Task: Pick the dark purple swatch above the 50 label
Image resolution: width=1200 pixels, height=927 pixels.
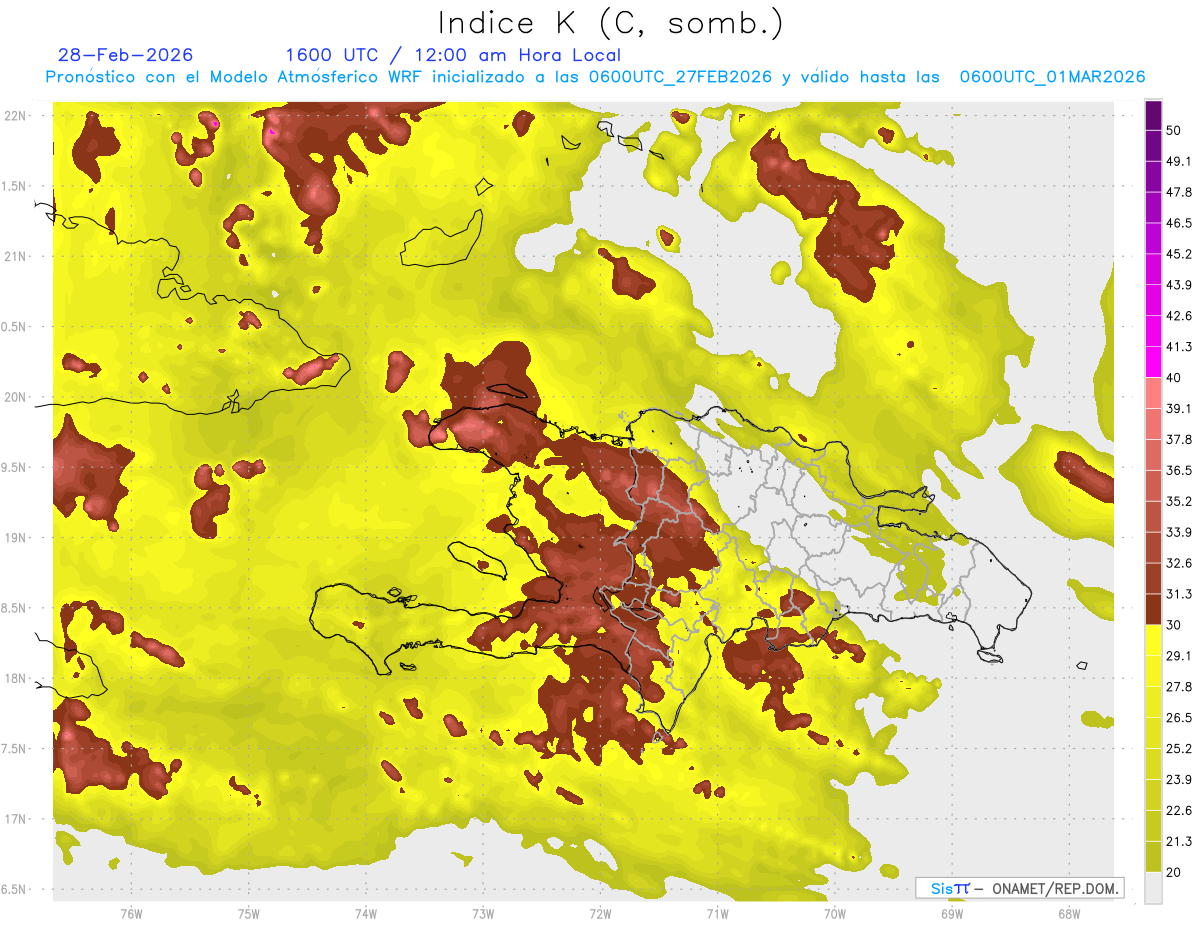Action: [1153, 116]
